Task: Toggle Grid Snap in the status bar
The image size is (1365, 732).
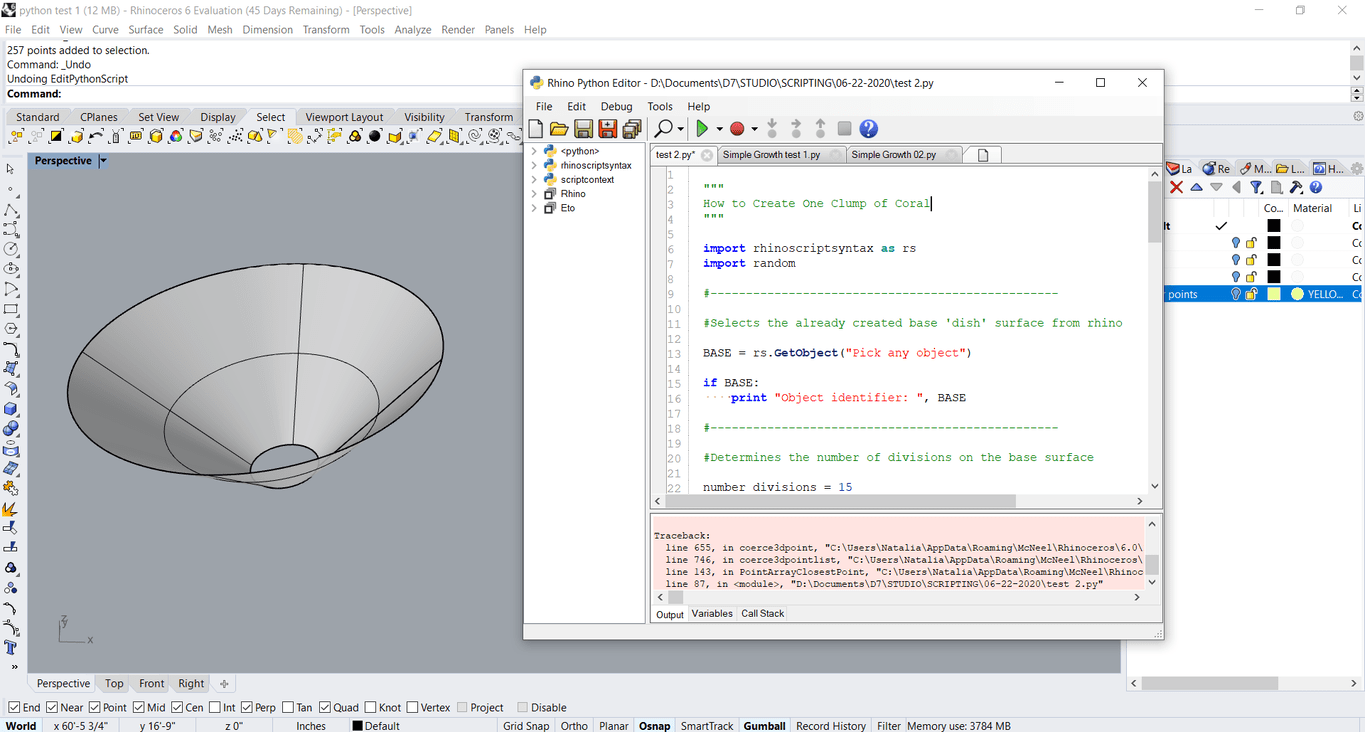Action: tap(526, 726)
